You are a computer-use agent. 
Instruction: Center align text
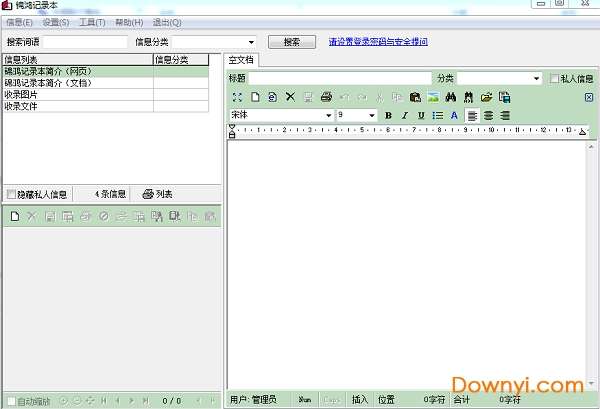(489, 115)
